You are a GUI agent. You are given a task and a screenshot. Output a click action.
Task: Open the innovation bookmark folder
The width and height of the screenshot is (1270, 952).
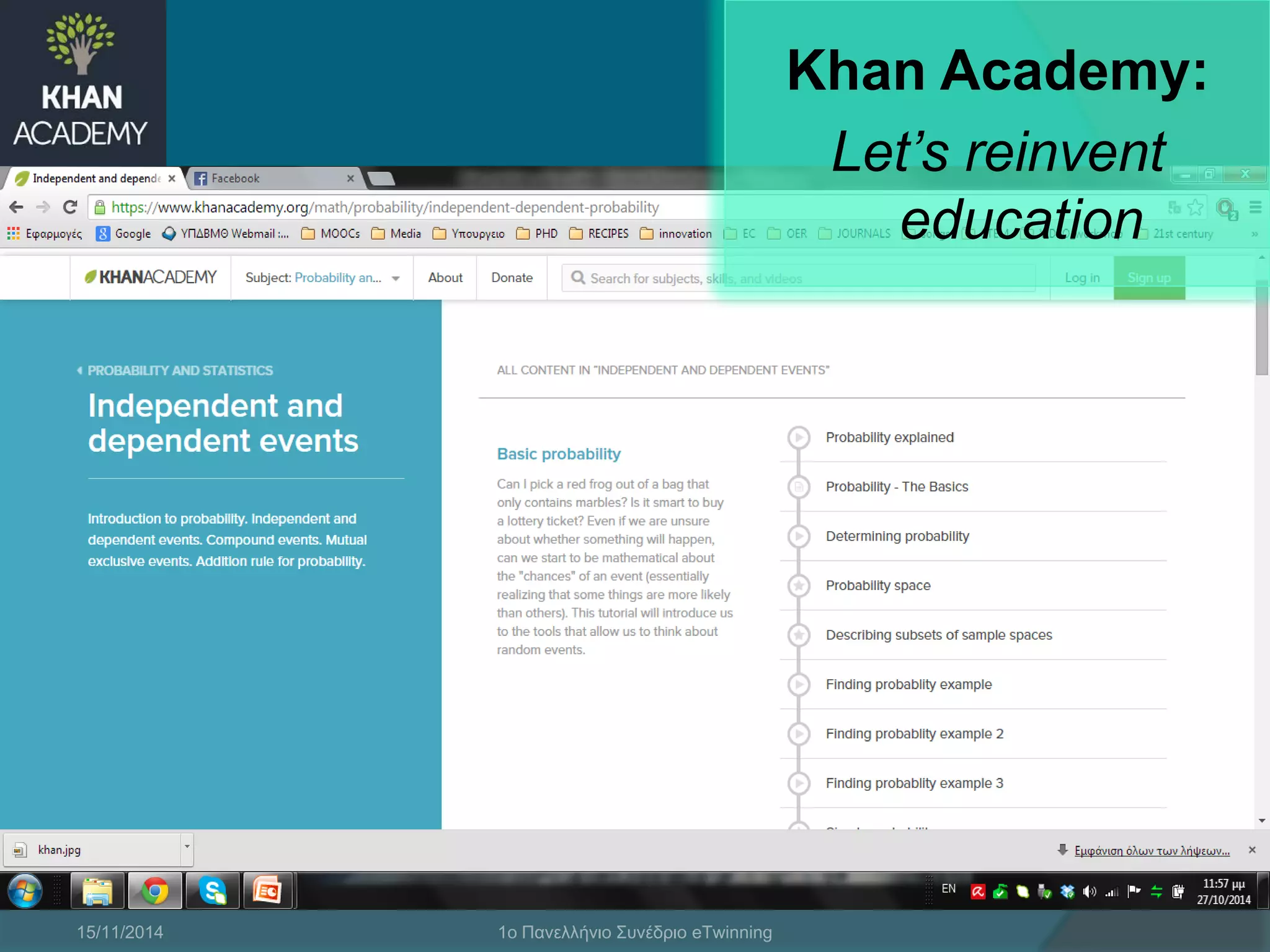pyautogui.click(x=676, y=234)
